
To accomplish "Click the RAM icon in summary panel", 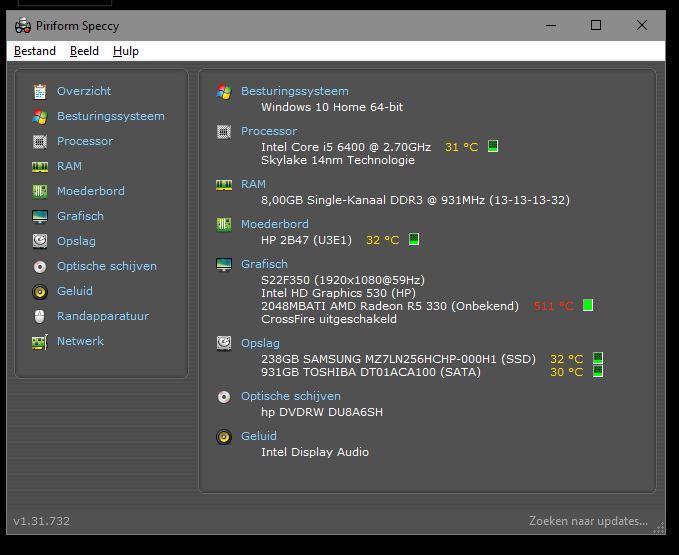I will pyautogui.click(x=224, y=185).
